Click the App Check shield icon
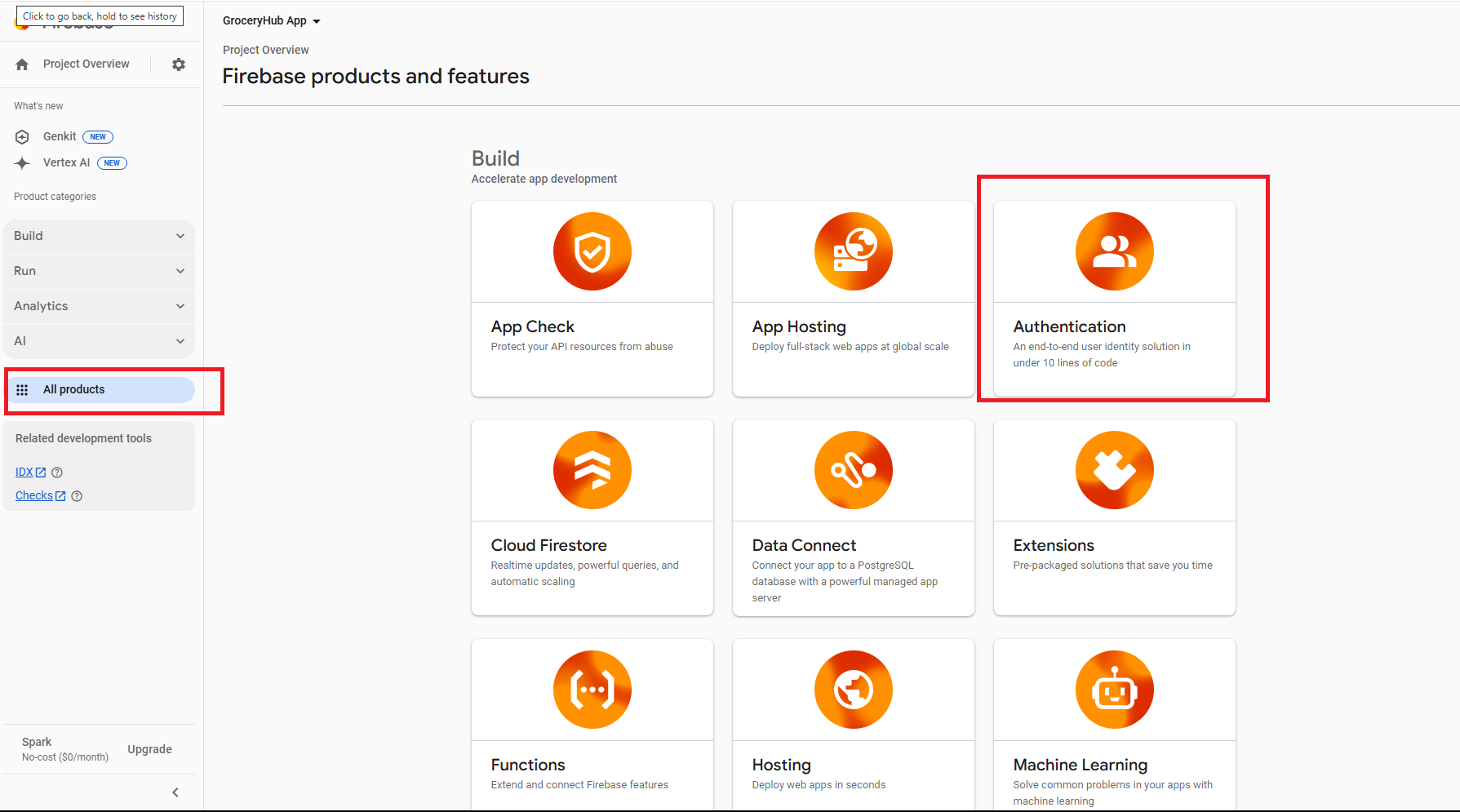Viewport: 1460px width, 812px height. (x=592, y=251)
